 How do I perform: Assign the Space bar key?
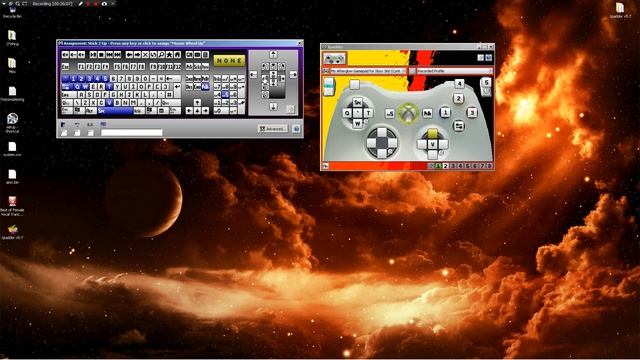(116, 111)
